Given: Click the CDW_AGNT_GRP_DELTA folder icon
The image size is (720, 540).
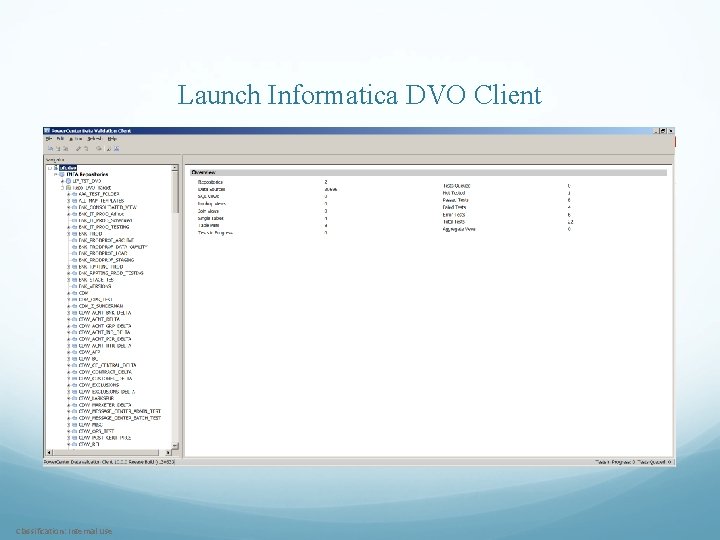Looking at the screenshot, I should (74, 326).
